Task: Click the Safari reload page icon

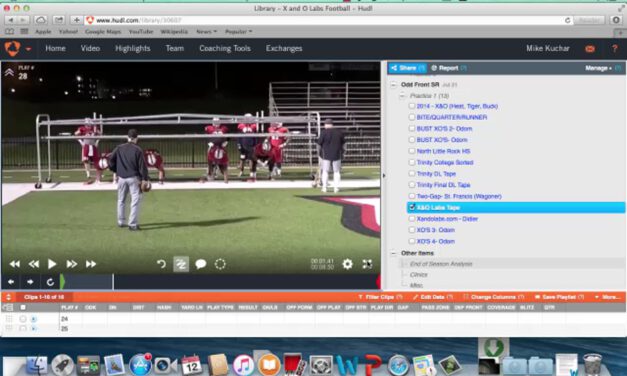Action: 567,20
